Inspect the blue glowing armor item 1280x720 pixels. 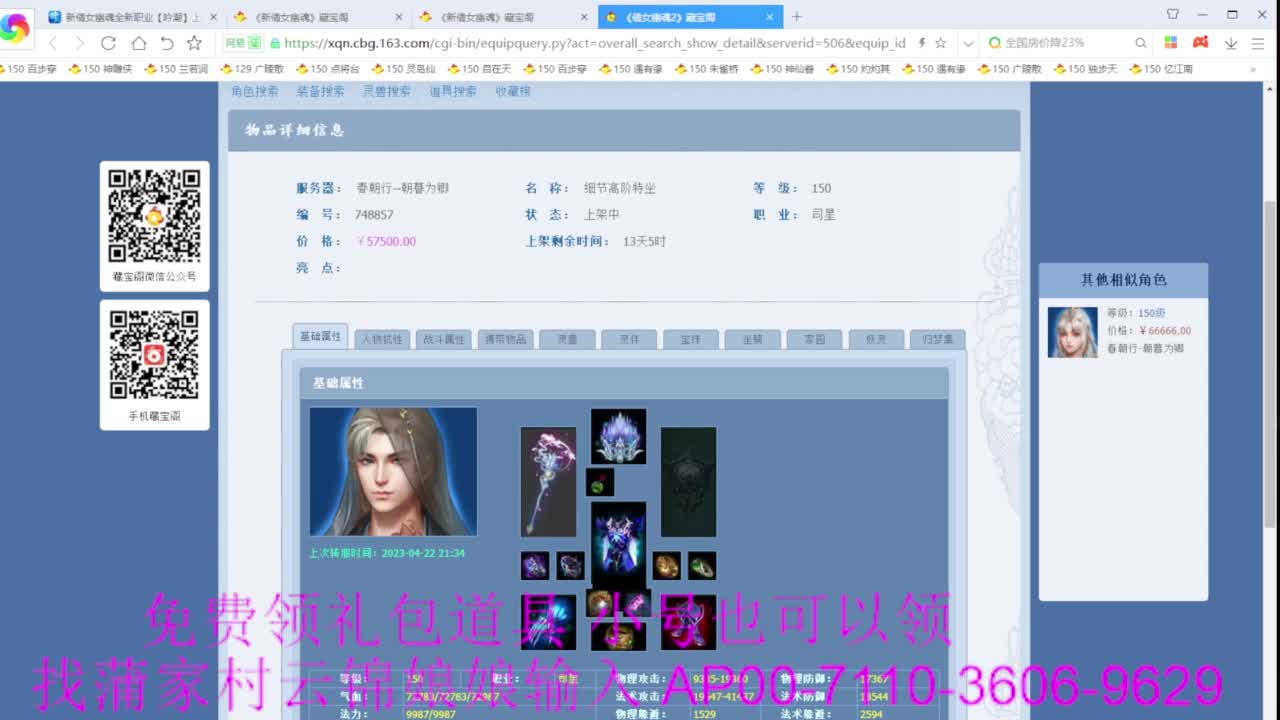618,543
